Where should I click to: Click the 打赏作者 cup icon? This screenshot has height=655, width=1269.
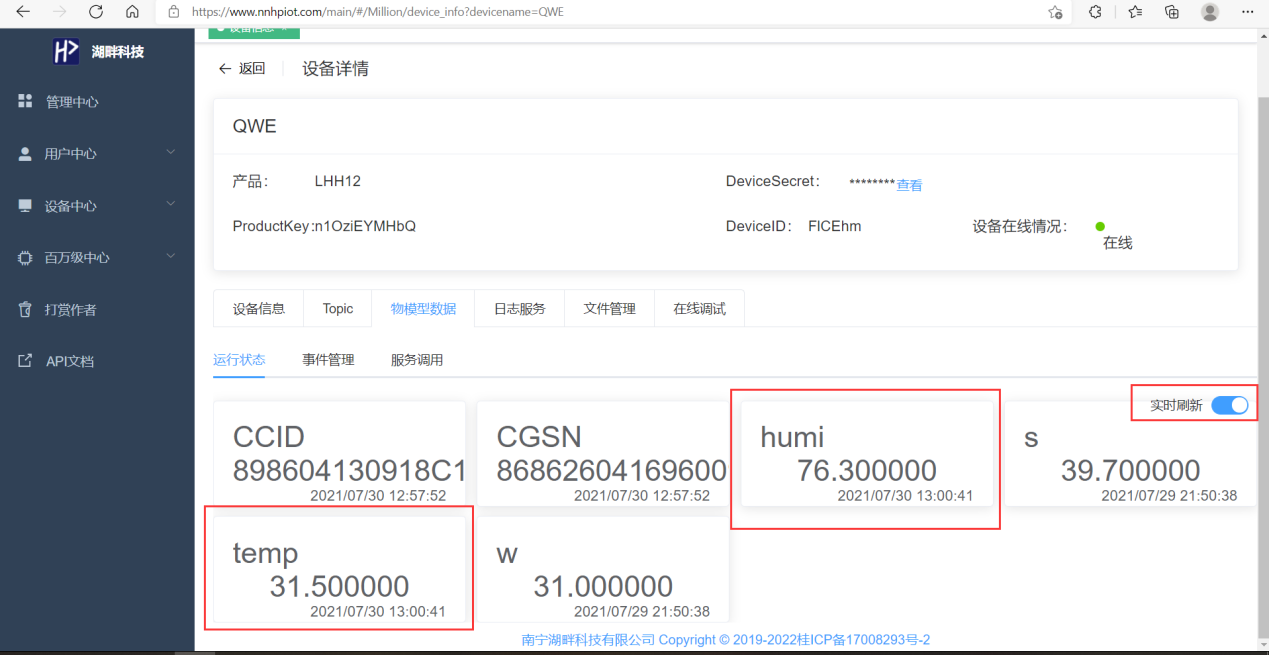(x=26, y=309)
